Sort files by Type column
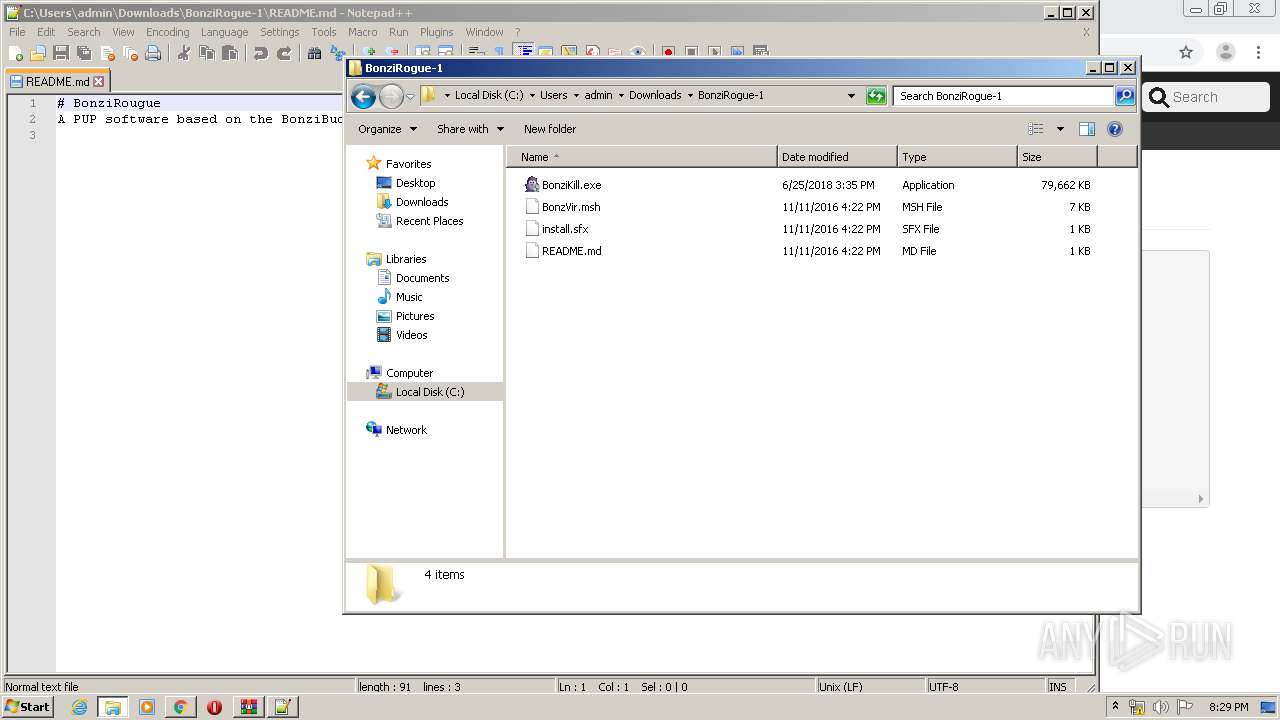 coord(957,157)
